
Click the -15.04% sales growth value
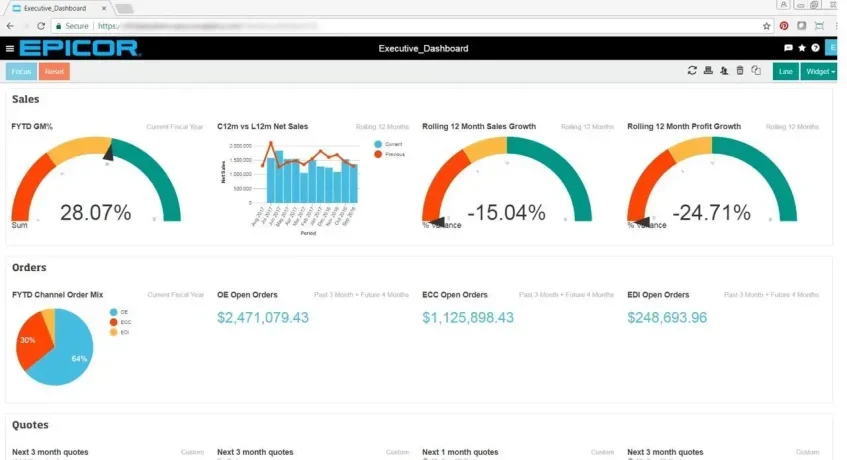(506, 213)
